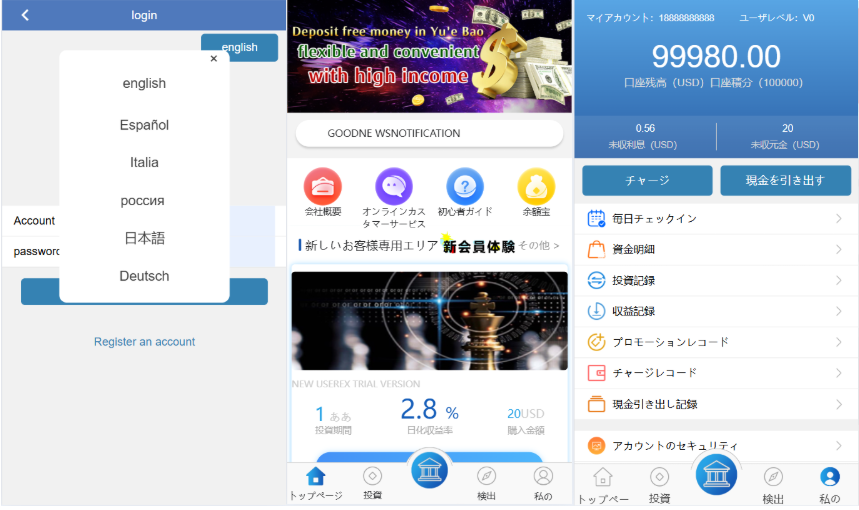Image resolution: width=859 pixels, height=510 pixels.
Task: Choose 日本語 in the language list
Action: coord(144,238)
